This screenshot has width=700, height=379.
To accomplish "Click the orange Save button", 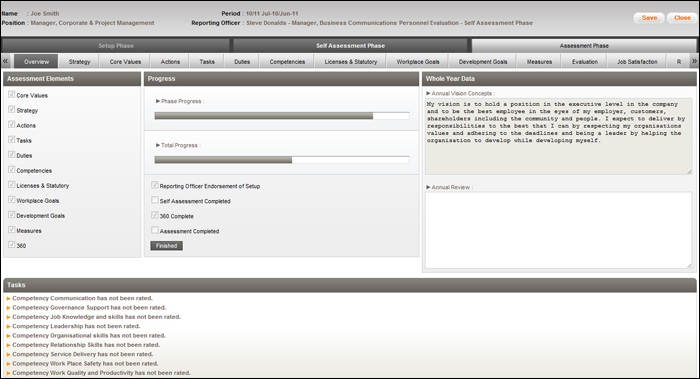I will coord(649,18).
